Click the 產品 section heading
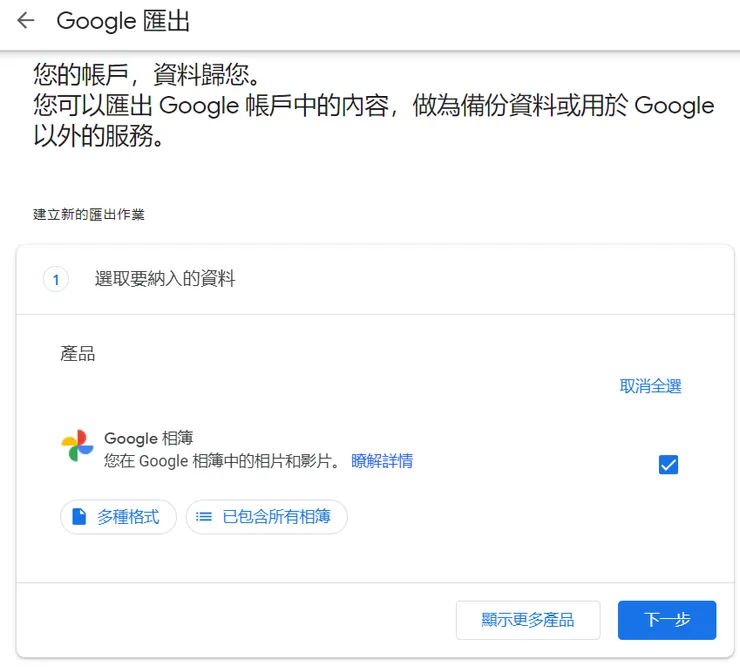The image size is (740, 667). point(77,354)
